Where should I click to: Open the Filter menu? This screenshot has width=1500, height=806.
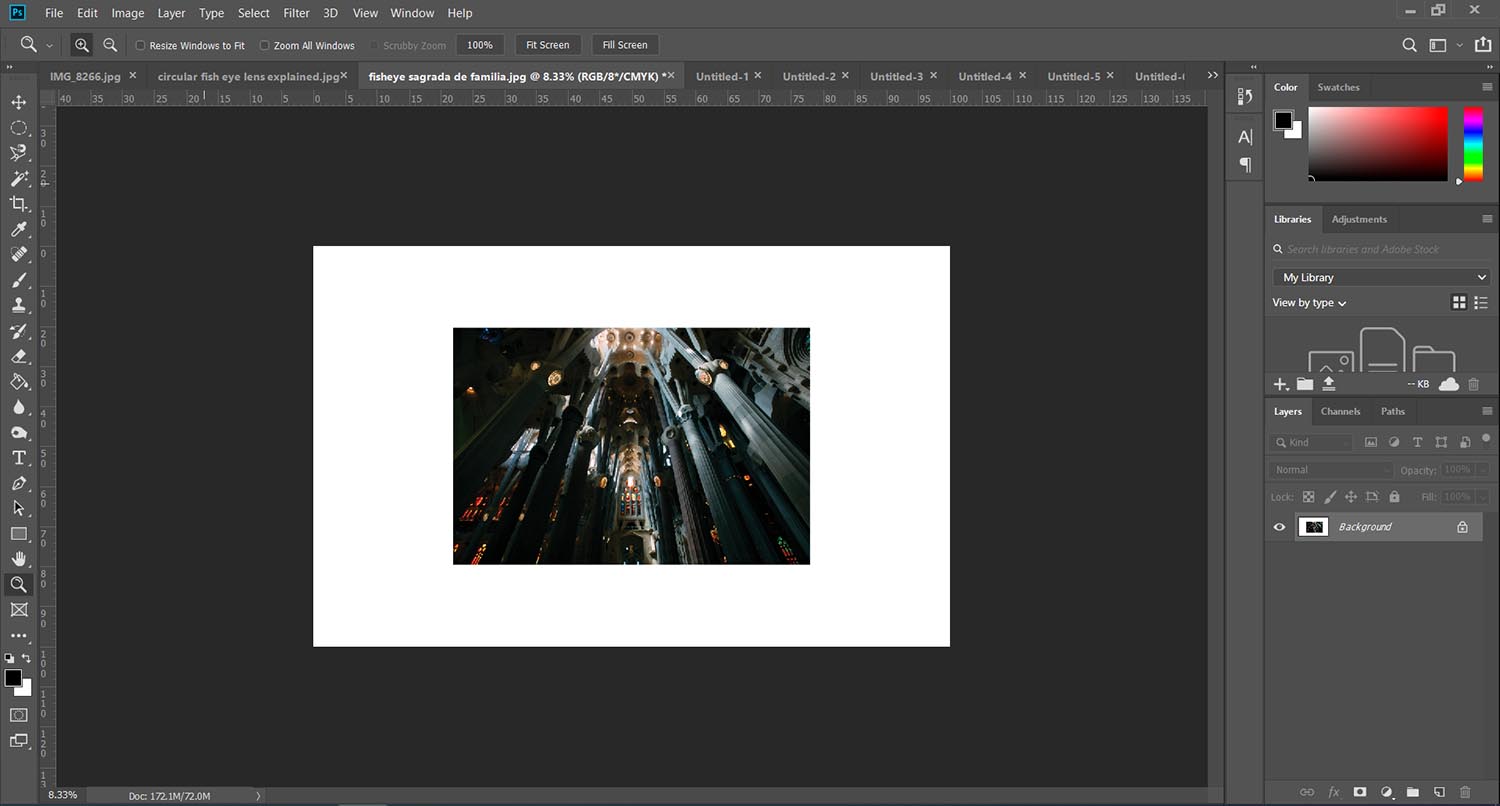click(296, 13)
